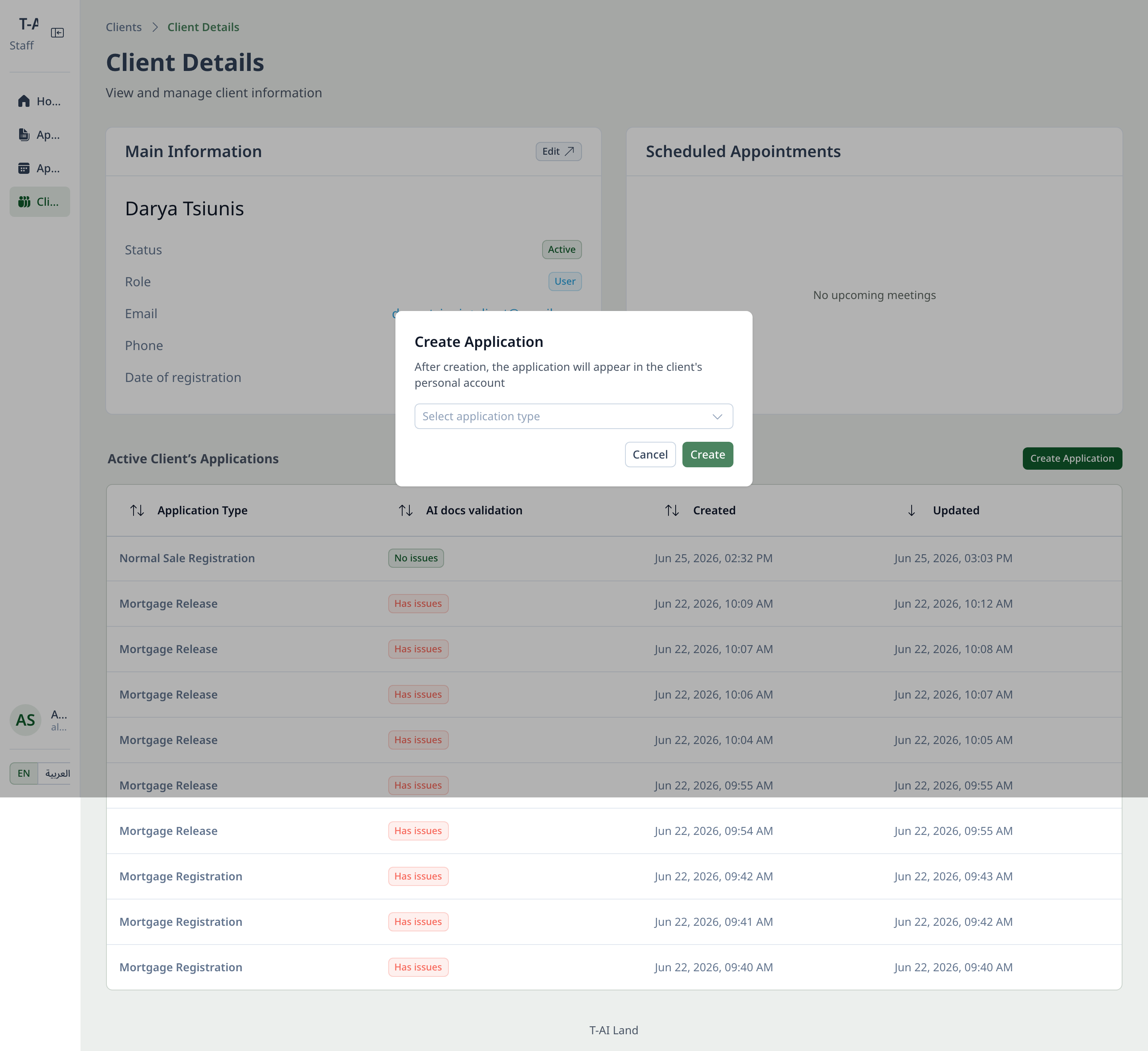Click Cancel in Create Application dialog
Image resolution: width=1148 pixels, height=1051 pixels.
pyautogui.click(x=650, y=455)
